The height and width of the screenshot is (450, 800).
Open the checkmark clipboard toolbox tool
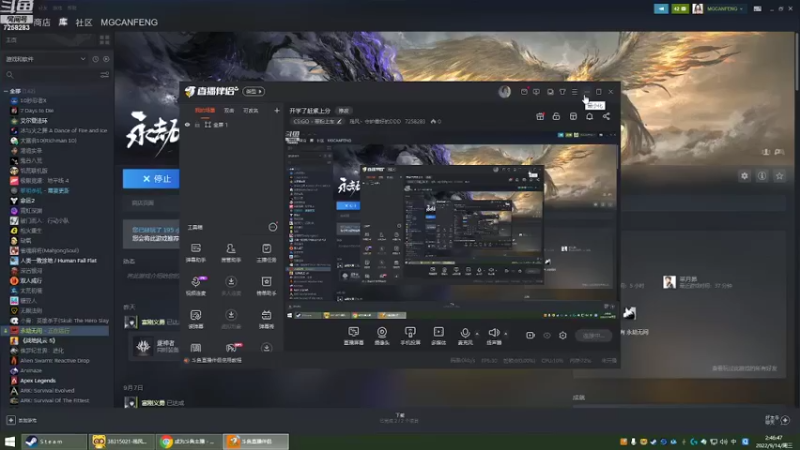(266, 253)
